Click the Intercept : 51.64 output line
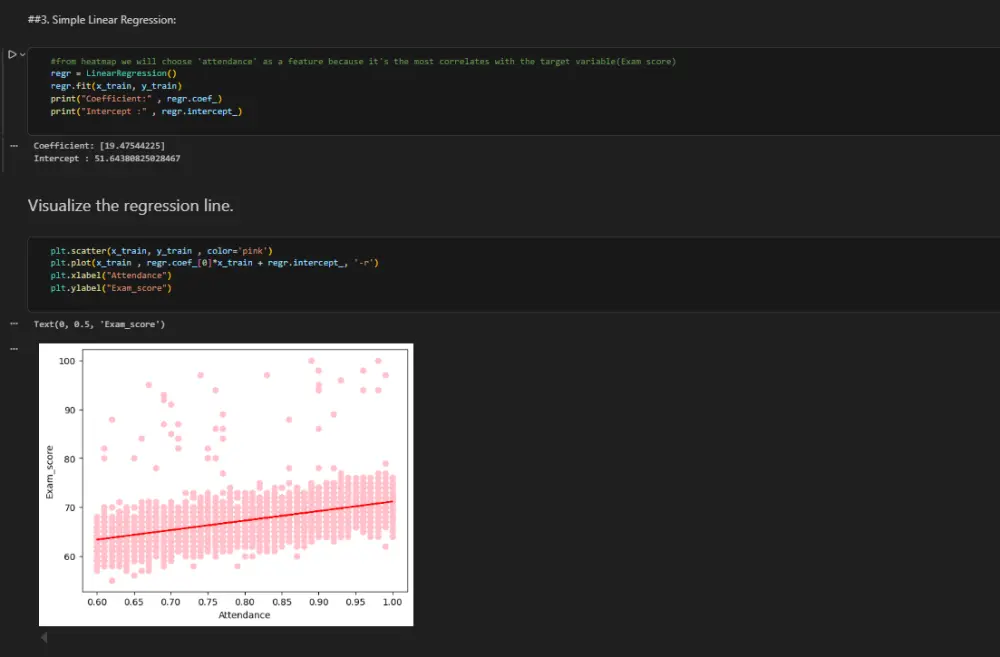Screen dimensions: 1000x657 106,158
